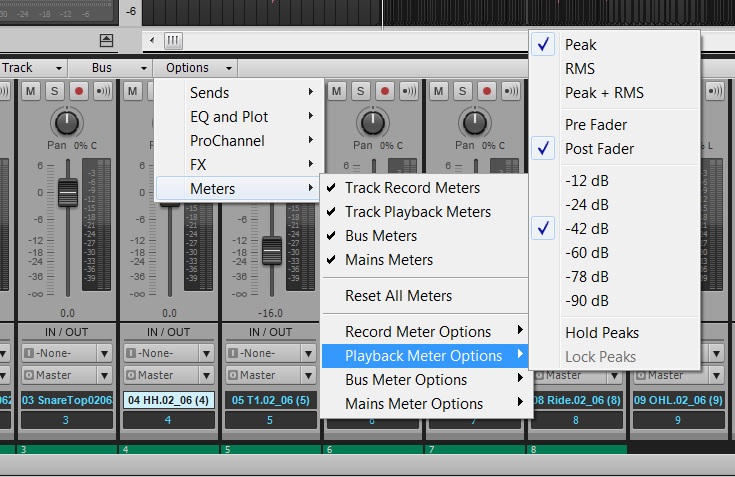Expand Mains Meter Options submenu
735x477 pixels.
[x=425, y=403]
